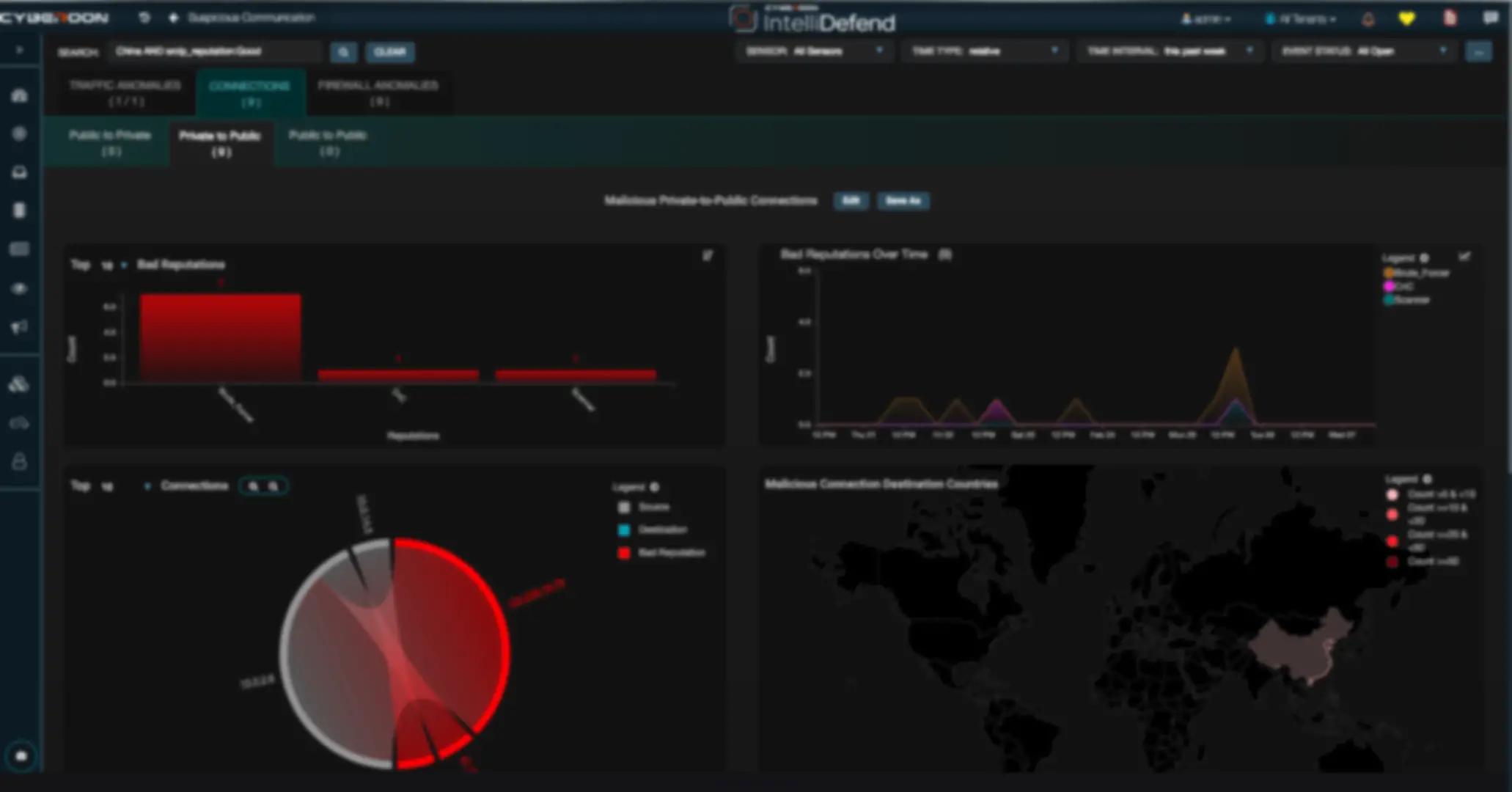Viewport: 1512px width, 792px height.
Task: Open the red document icon
Action: [x=1450, y=18]
